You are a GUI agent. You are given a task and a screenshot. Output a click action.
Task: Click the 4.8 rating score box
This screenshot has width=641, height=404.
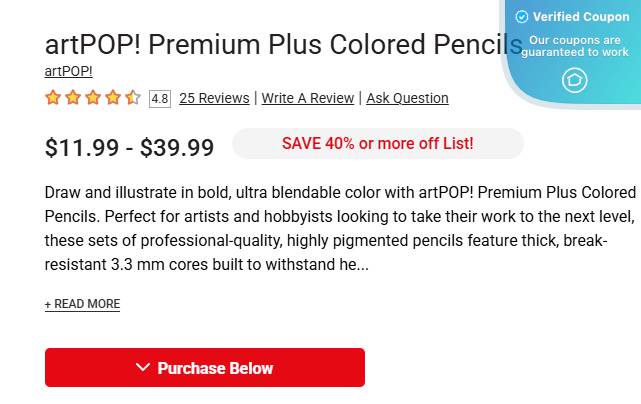[160, 98]
